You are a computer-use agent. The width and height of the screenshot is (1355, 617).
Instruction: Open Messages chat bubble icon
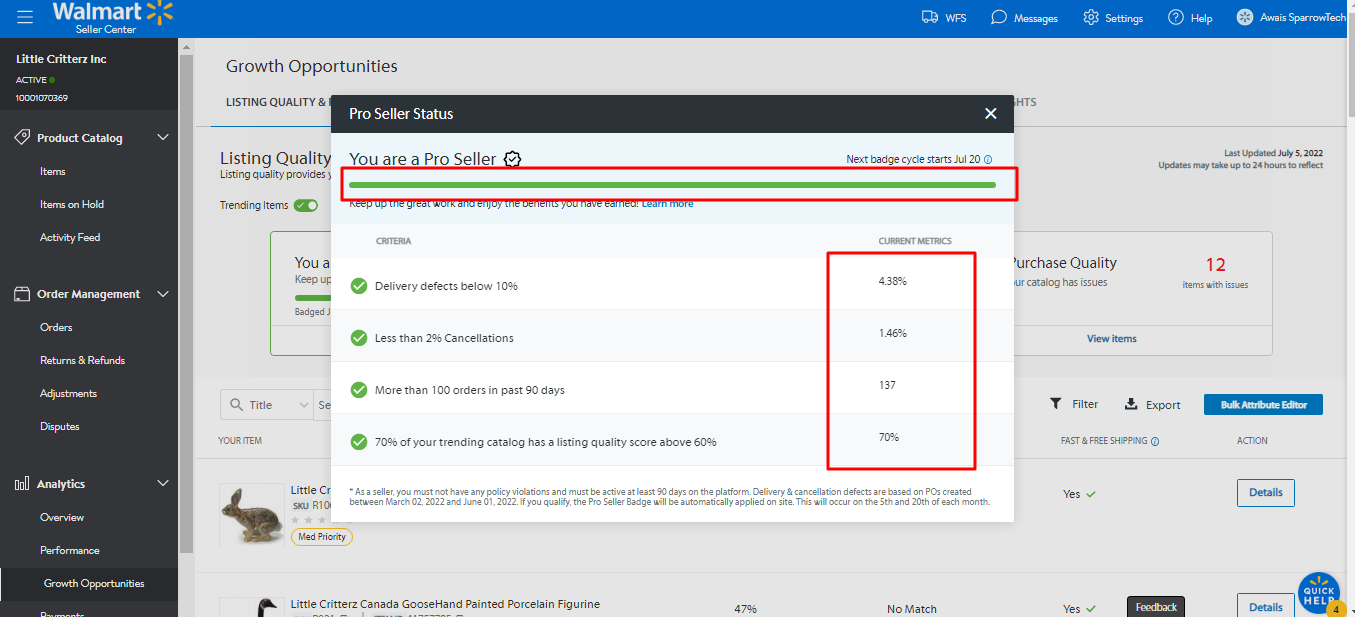pos(998,17)
